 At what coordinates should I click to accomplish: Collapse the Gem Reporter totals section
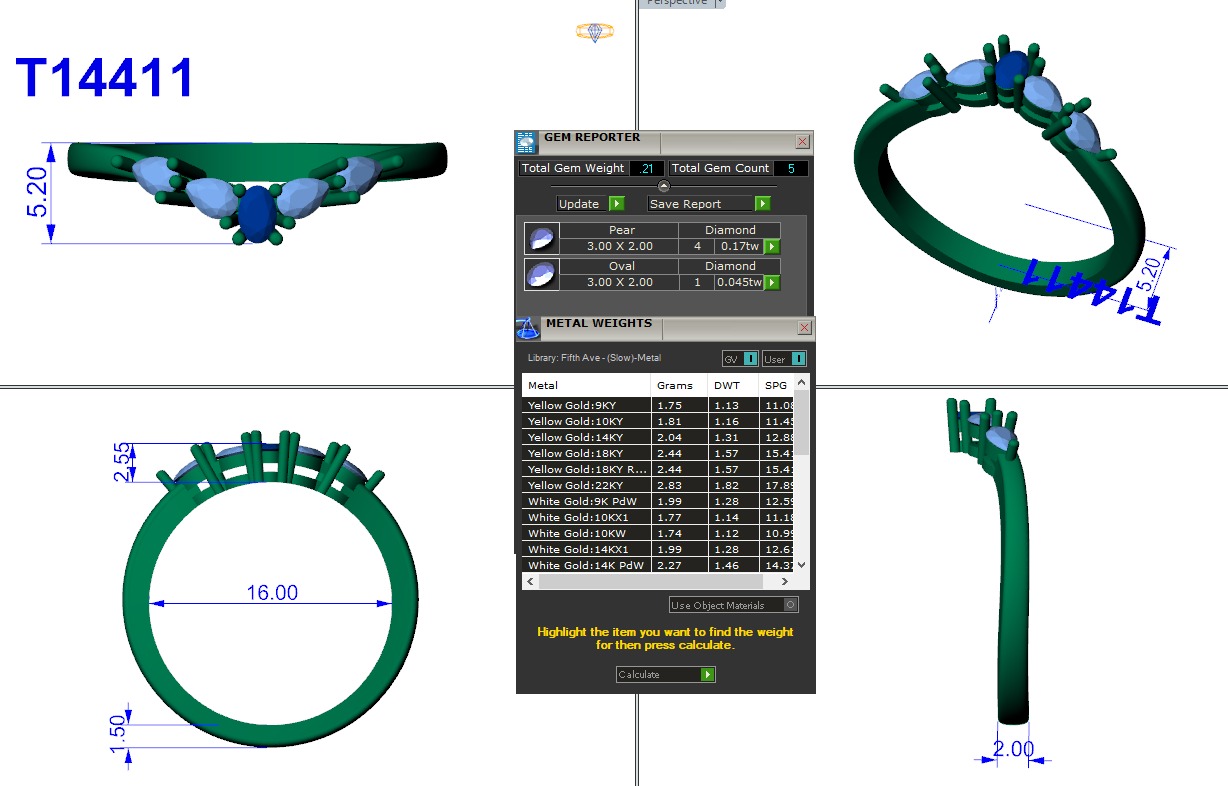664,186
